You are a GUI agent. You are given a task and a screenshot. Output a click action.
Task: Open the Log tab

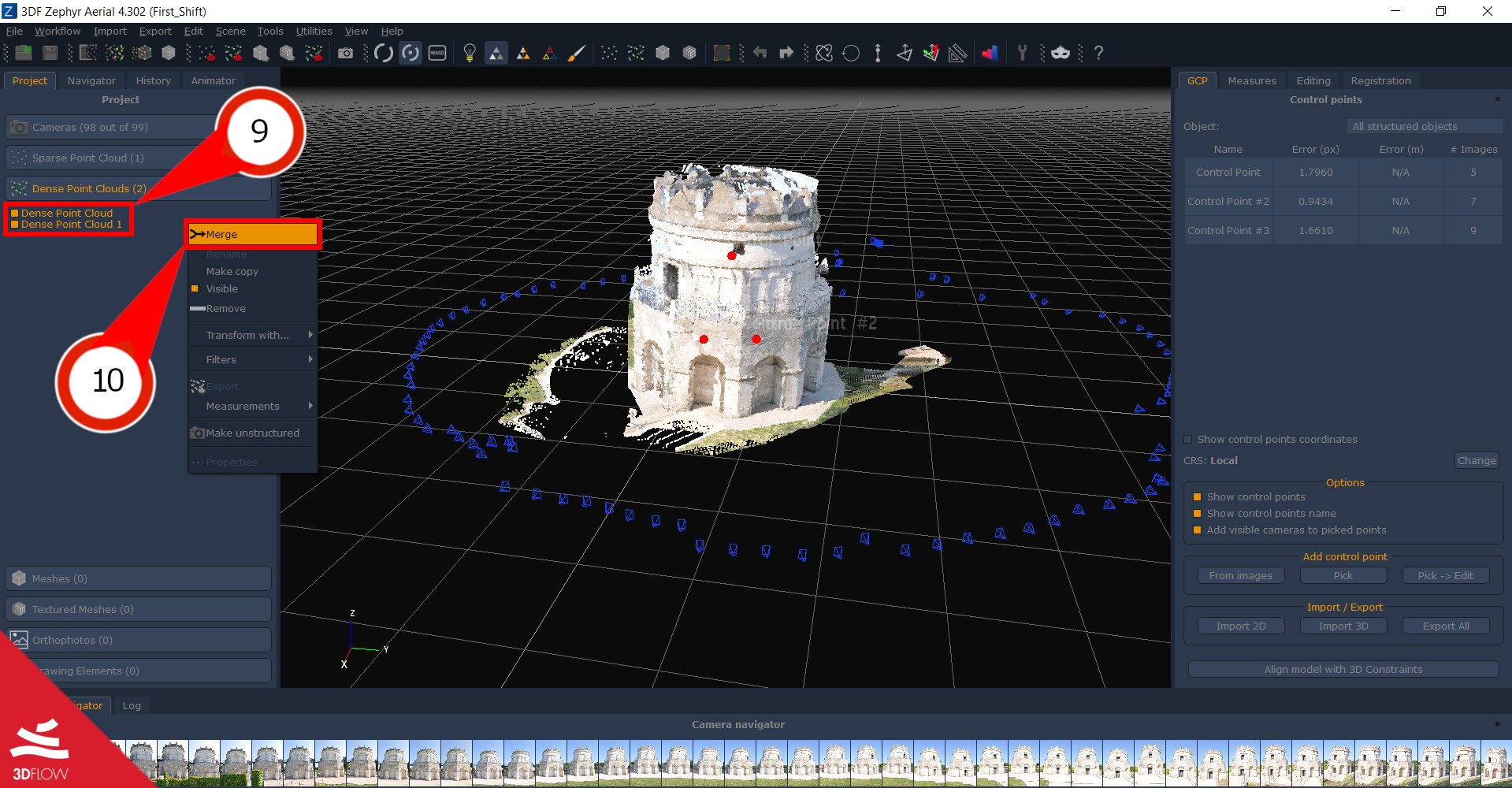(x=132, y=706)
